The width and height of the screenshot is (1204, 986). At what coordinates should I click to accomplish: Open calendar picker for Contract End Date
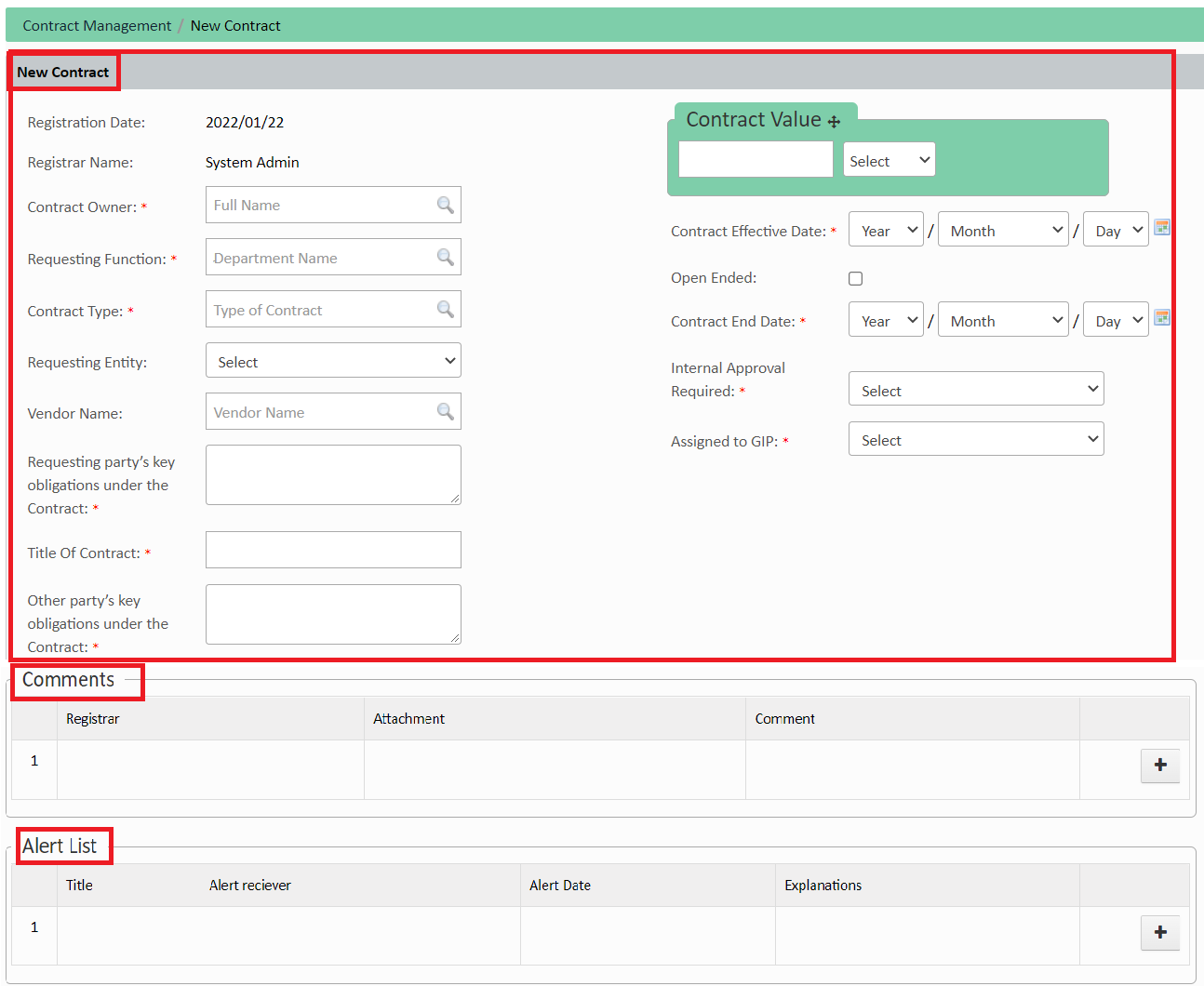(x=1162, y=317)
